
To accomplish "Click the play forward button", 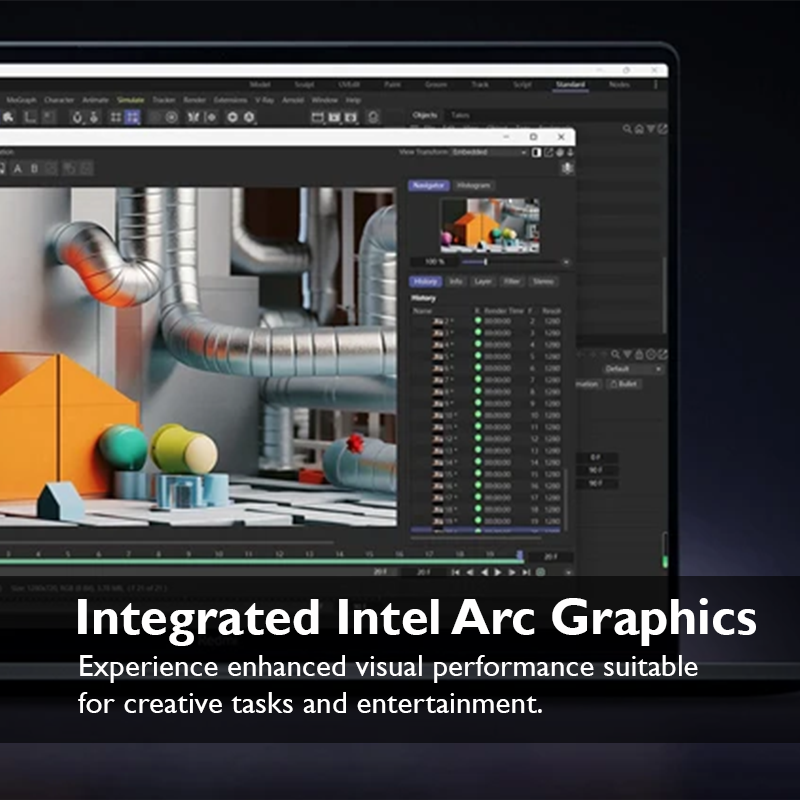I will pos(497,572).
